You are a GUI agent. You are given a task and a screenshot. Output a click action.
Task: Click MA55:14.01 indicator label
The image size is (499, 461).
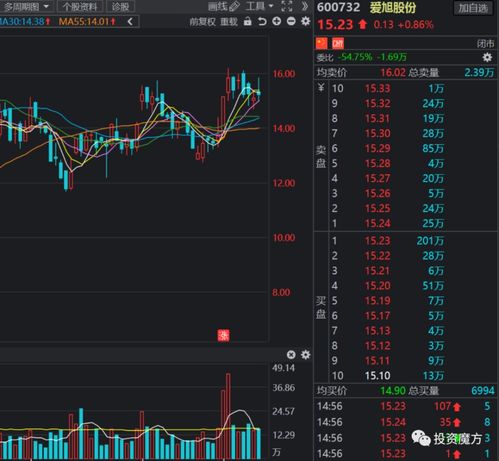click(x=87, y=22)
